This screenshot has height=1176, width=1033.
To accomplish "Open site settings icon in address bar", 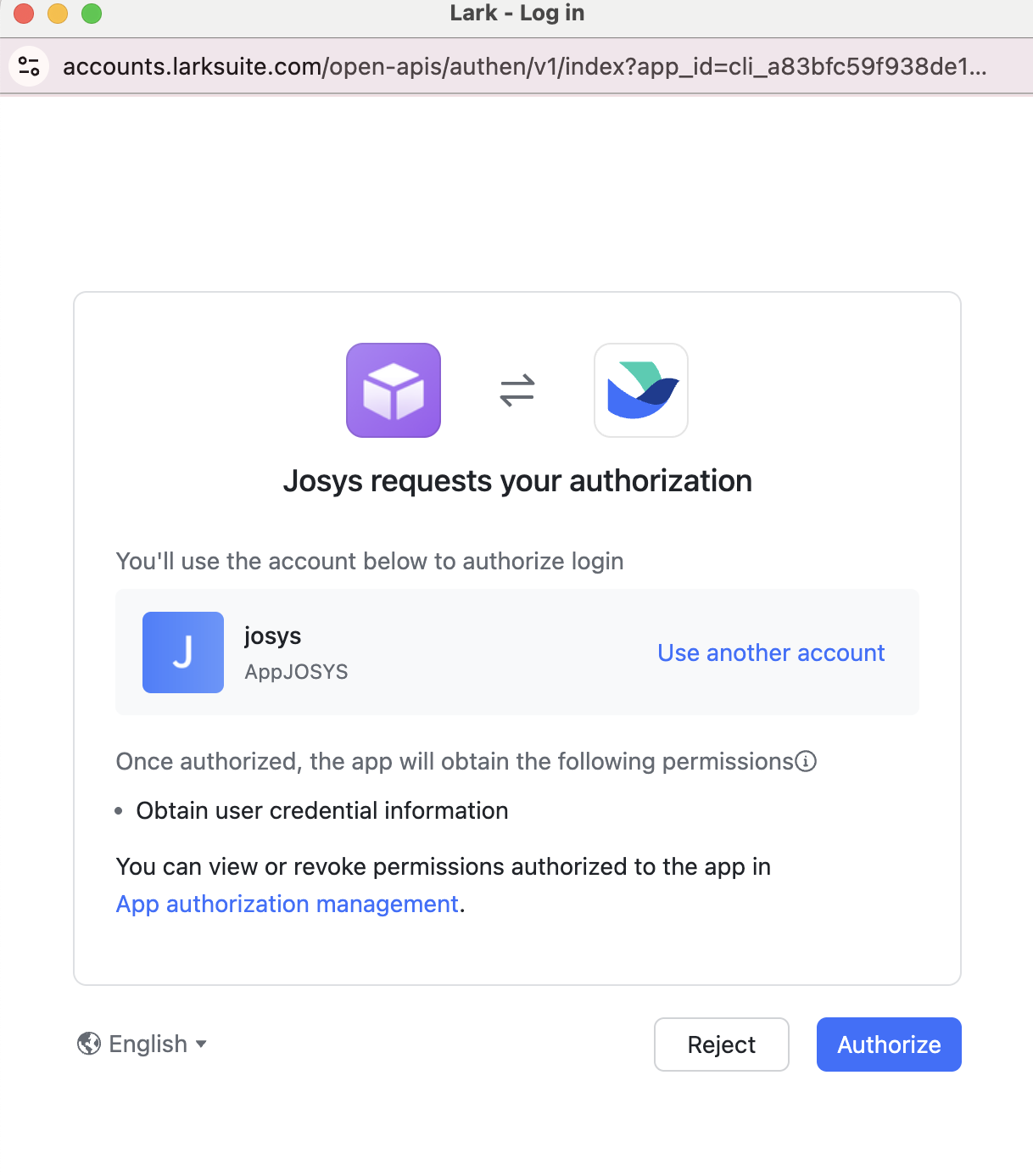I will coord(29,66).
